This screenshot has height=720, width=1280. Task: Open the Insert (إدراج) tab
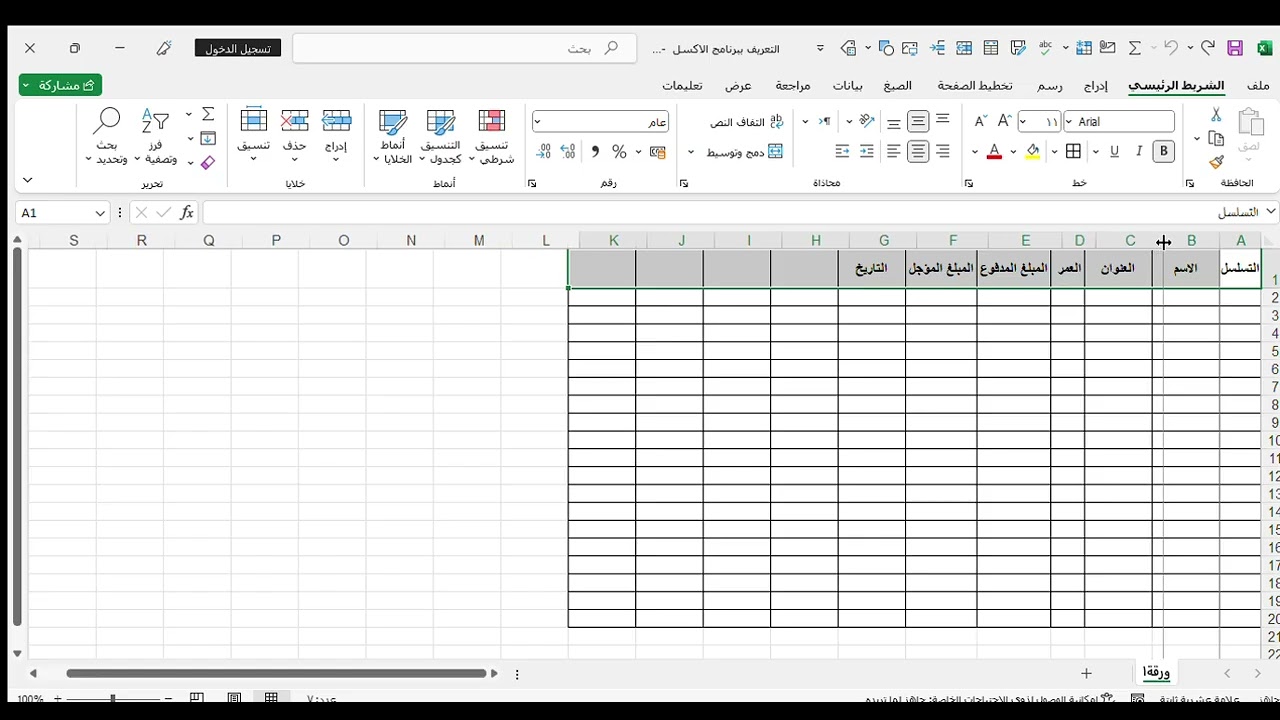click(x=1096, y=86)
